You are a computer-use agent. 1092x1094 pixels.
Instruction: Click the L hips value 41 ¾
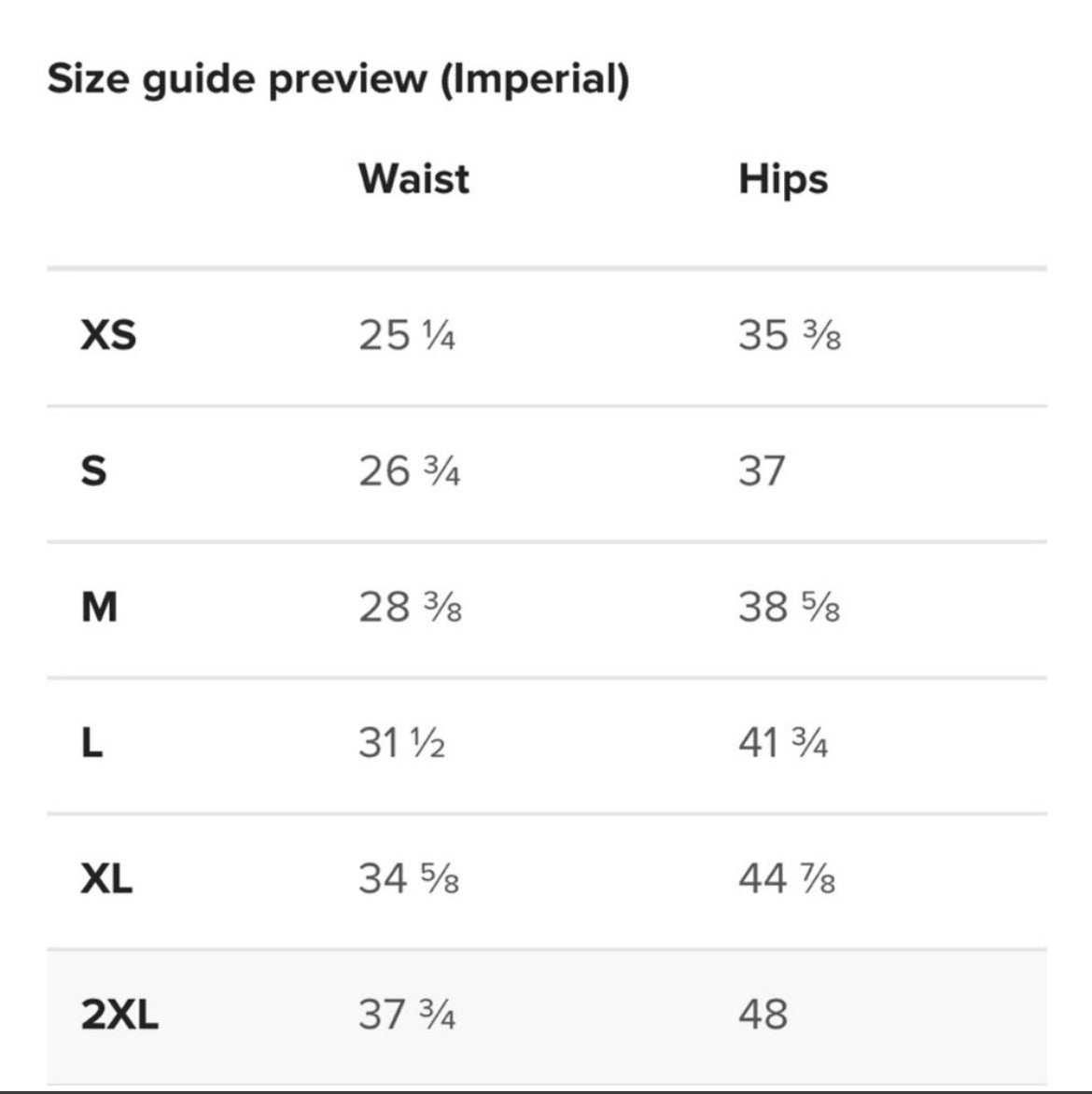[x=784, y=742]
